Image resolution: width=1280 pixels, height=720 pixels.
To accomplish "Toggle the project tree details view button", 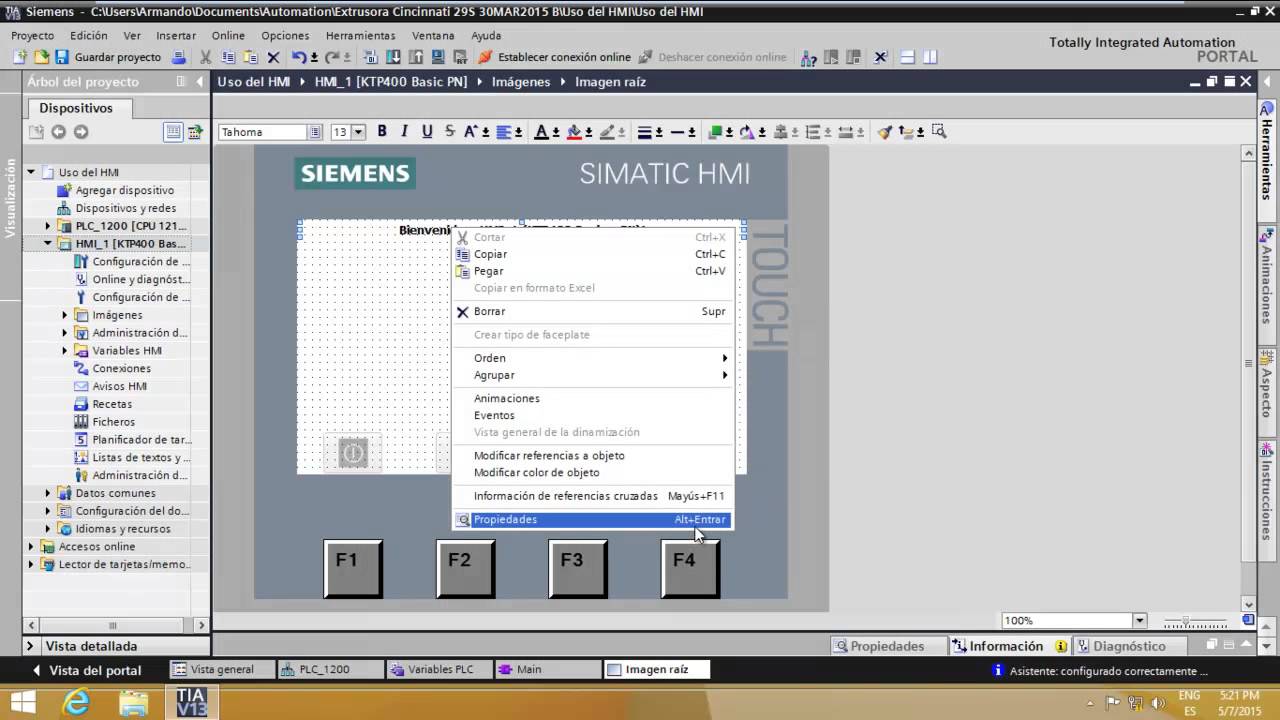I will pyautogui.click(x=173, y=132).
